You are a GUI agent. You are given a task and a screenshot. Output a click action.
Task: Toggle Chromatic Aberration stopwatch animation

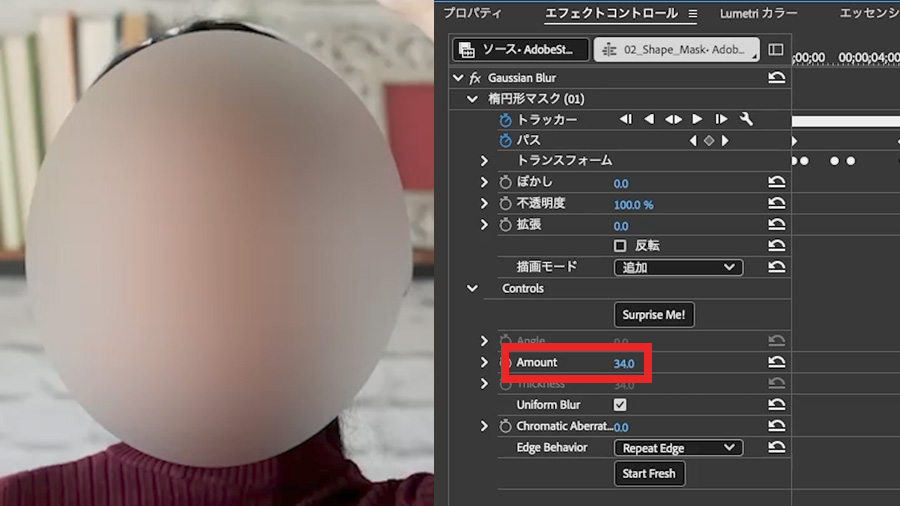(505, 426)
